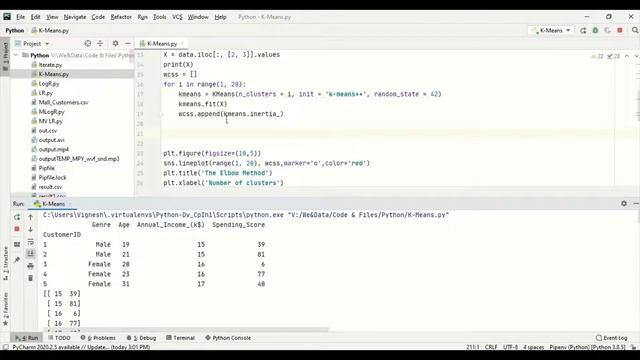Open the Run menu
Screen dimensions: 640x360
142,17
